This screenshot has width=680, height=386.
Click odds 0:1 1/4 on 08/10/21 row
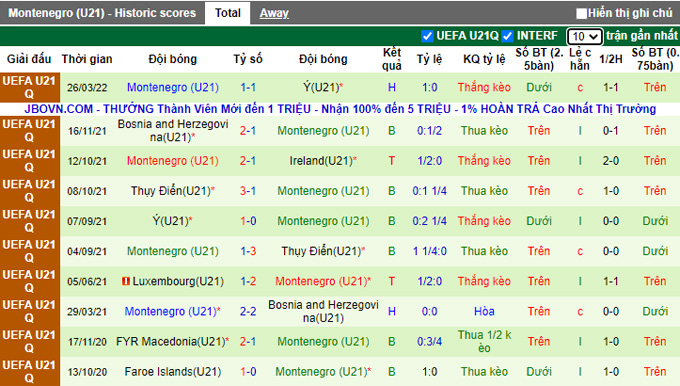click(429, 191)
